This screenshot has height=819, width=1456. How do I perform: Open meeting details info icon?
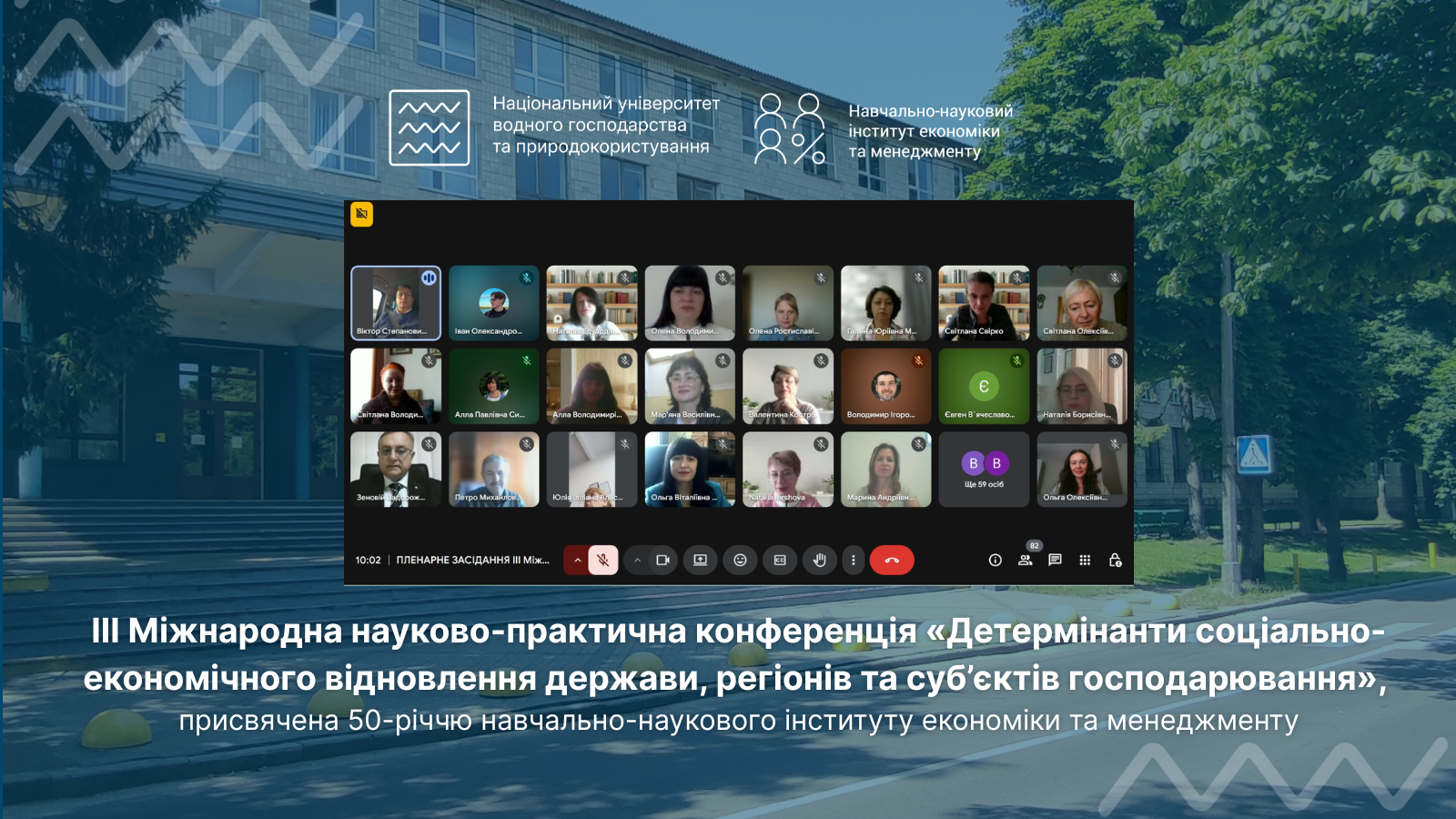(995, 561)
